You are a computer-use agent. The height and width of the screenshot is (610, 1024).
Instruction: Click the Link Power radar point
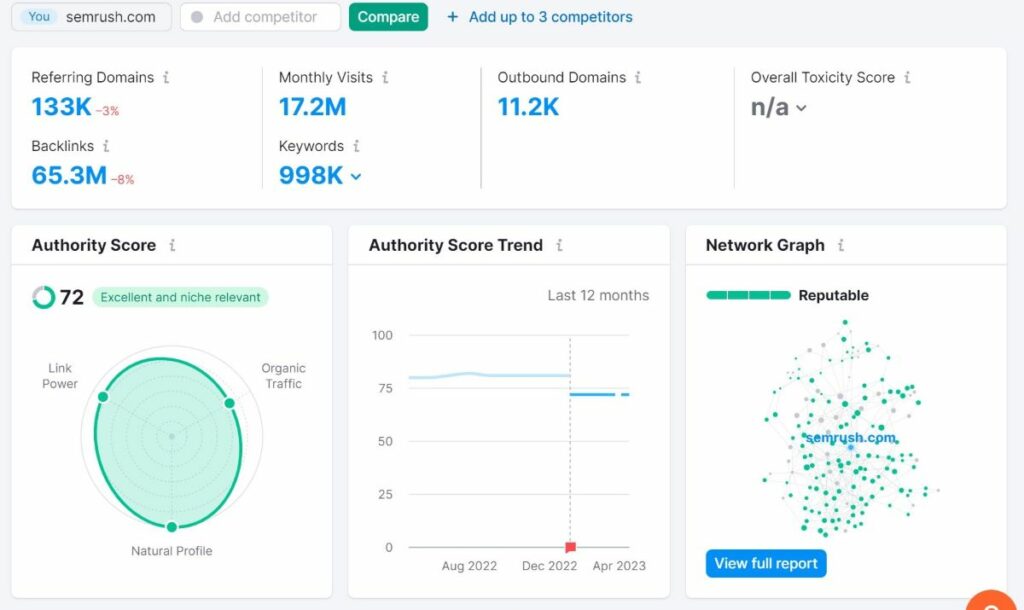coord(103,396)
